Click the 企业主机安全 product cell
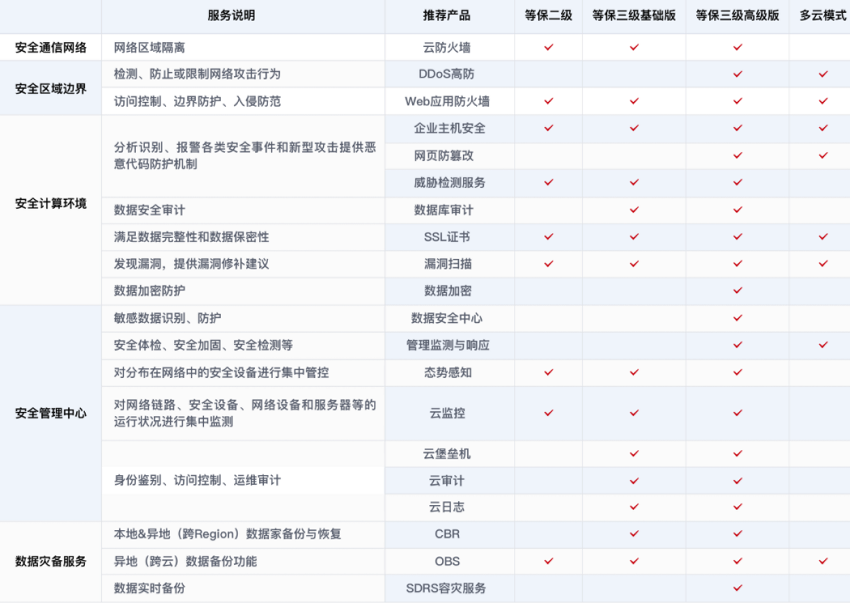The width and height of the screenshot is (850, 603). click(449, 129)
